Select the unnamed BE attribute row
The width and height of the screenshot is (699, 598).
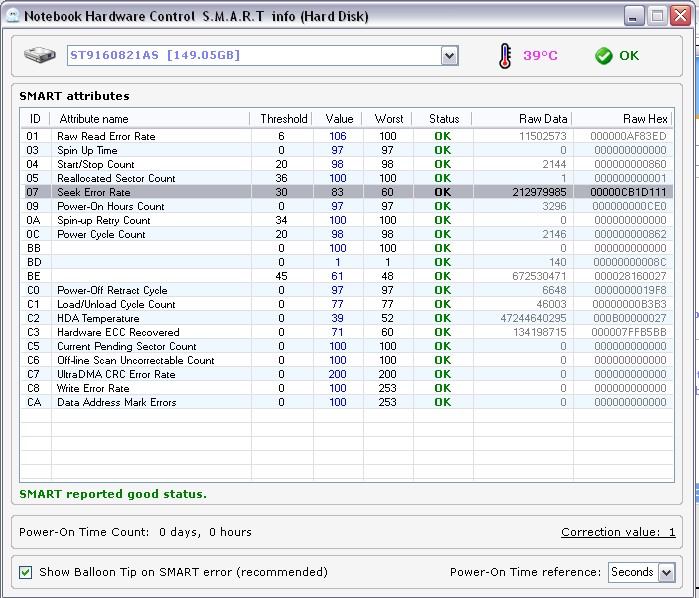pyautogui.click(x=347, y=276)
